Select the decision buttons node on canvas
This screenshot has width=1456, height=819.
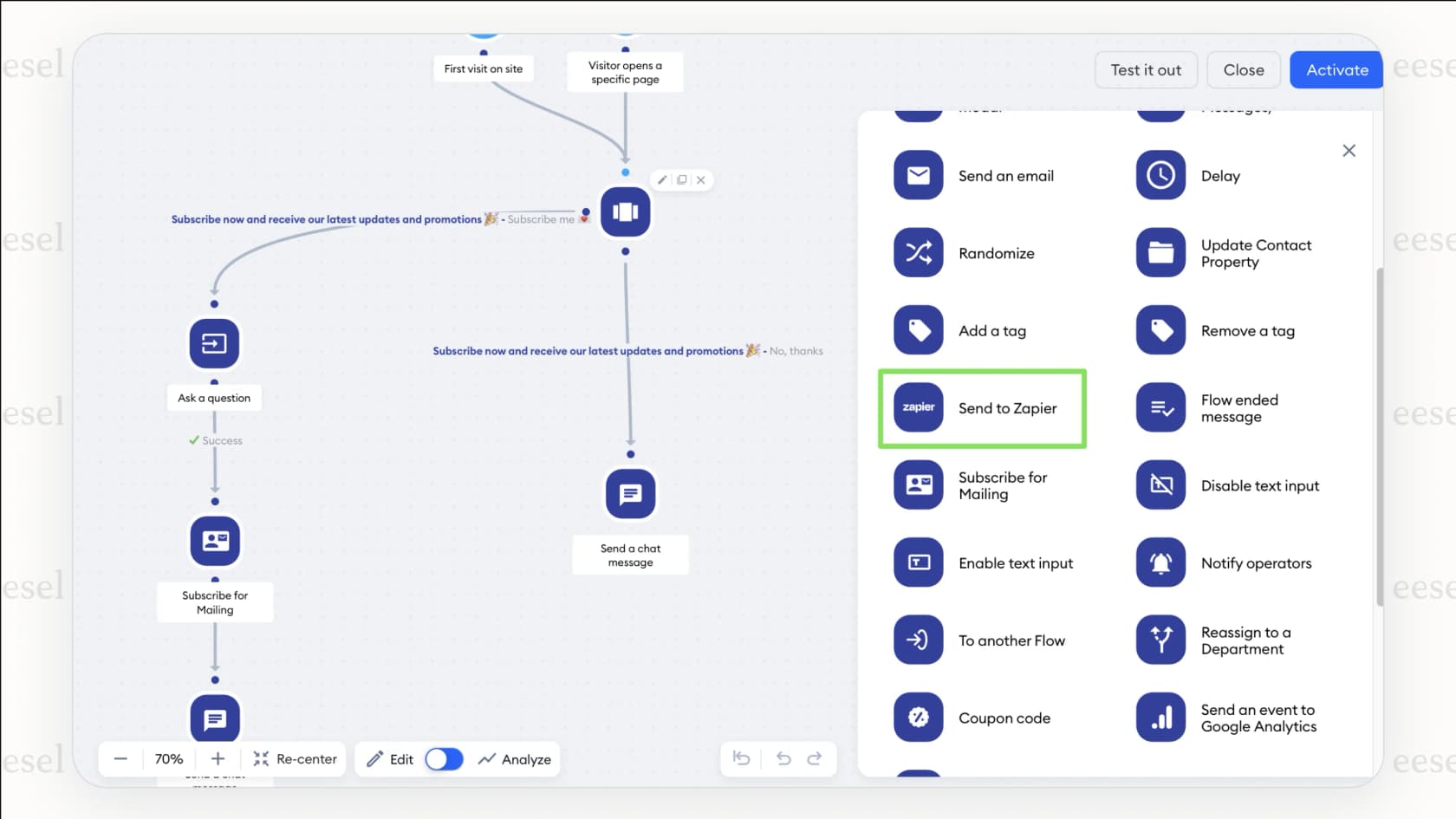[x=626, y=211]
